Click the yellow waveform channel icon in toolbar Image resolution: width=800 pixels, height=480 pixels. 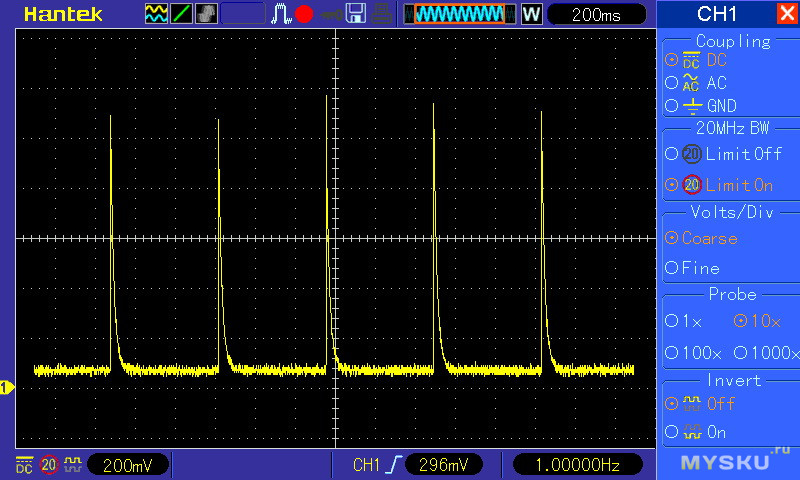(x=157, y=14)
